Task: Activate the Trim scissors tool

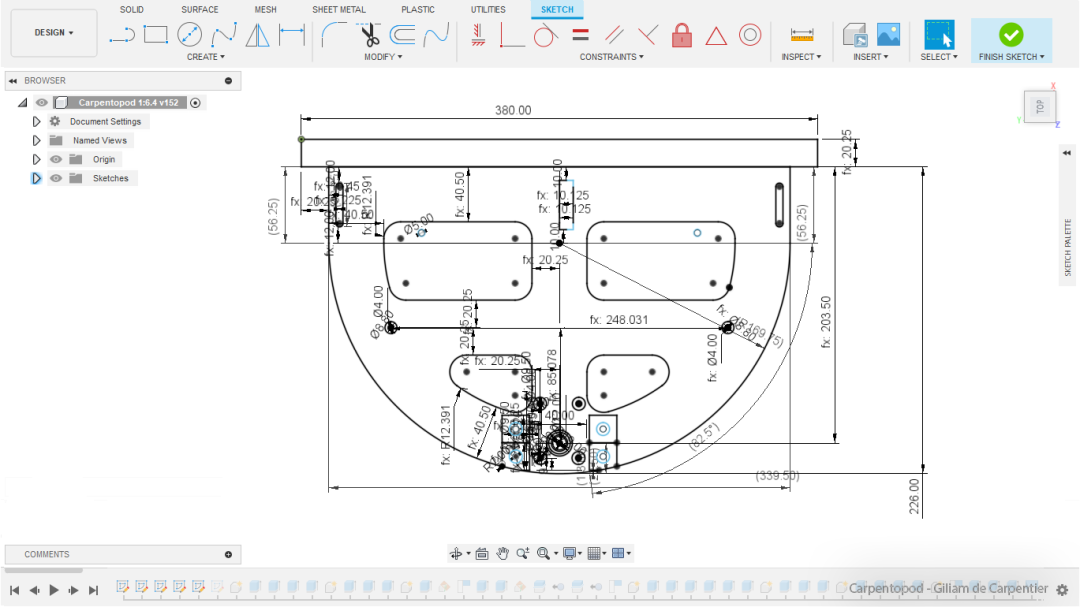Action: coord(368,36)
